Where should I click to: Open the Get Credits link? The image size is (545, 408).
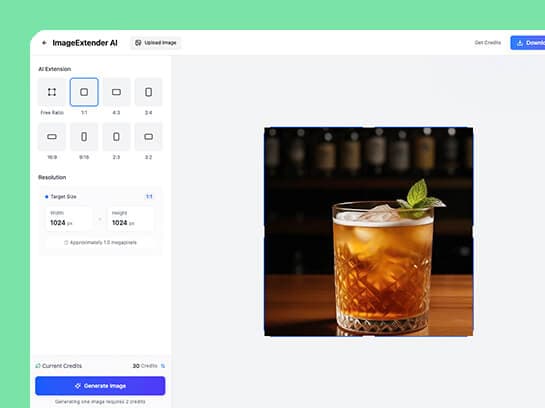(x=488, y=42)
